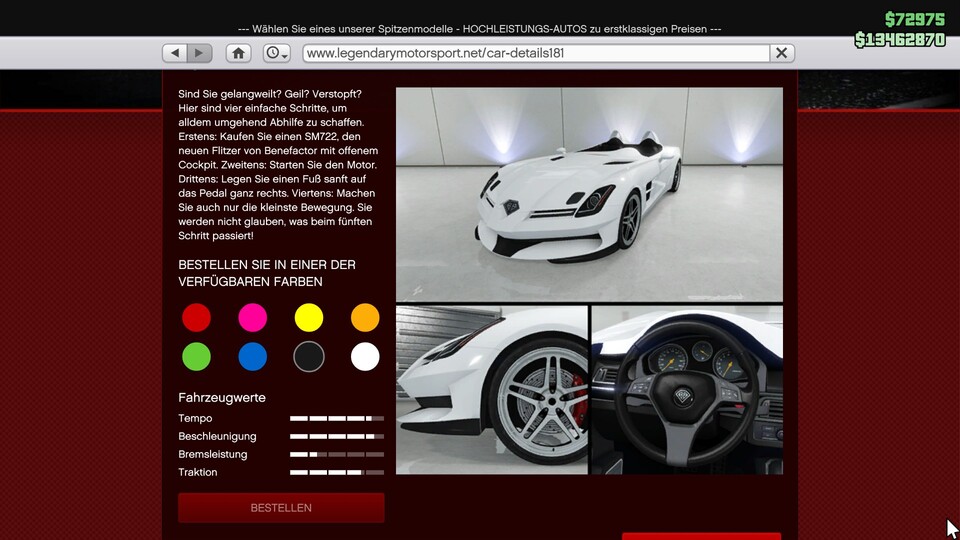Click the $13462870 bank balance
The width and height of the screenshot is (960, 540).
pyautogui.click(x=900, y=40)
